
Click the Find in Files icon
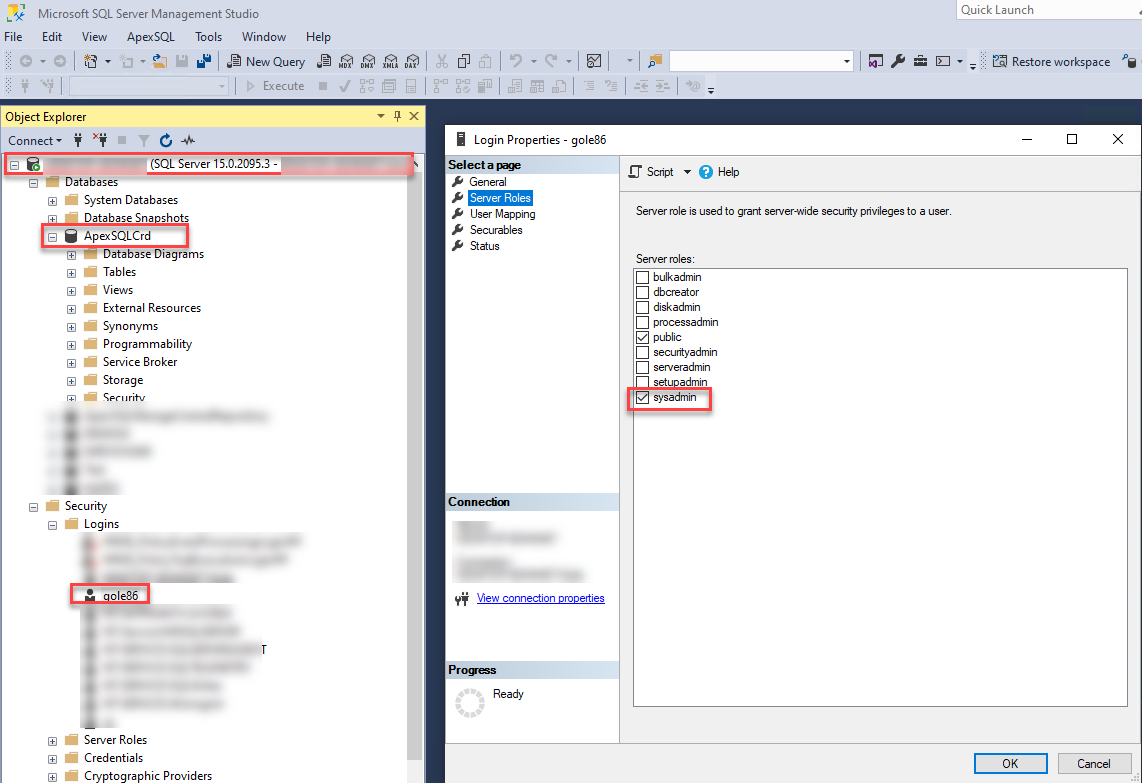click(x=655, y=62)
